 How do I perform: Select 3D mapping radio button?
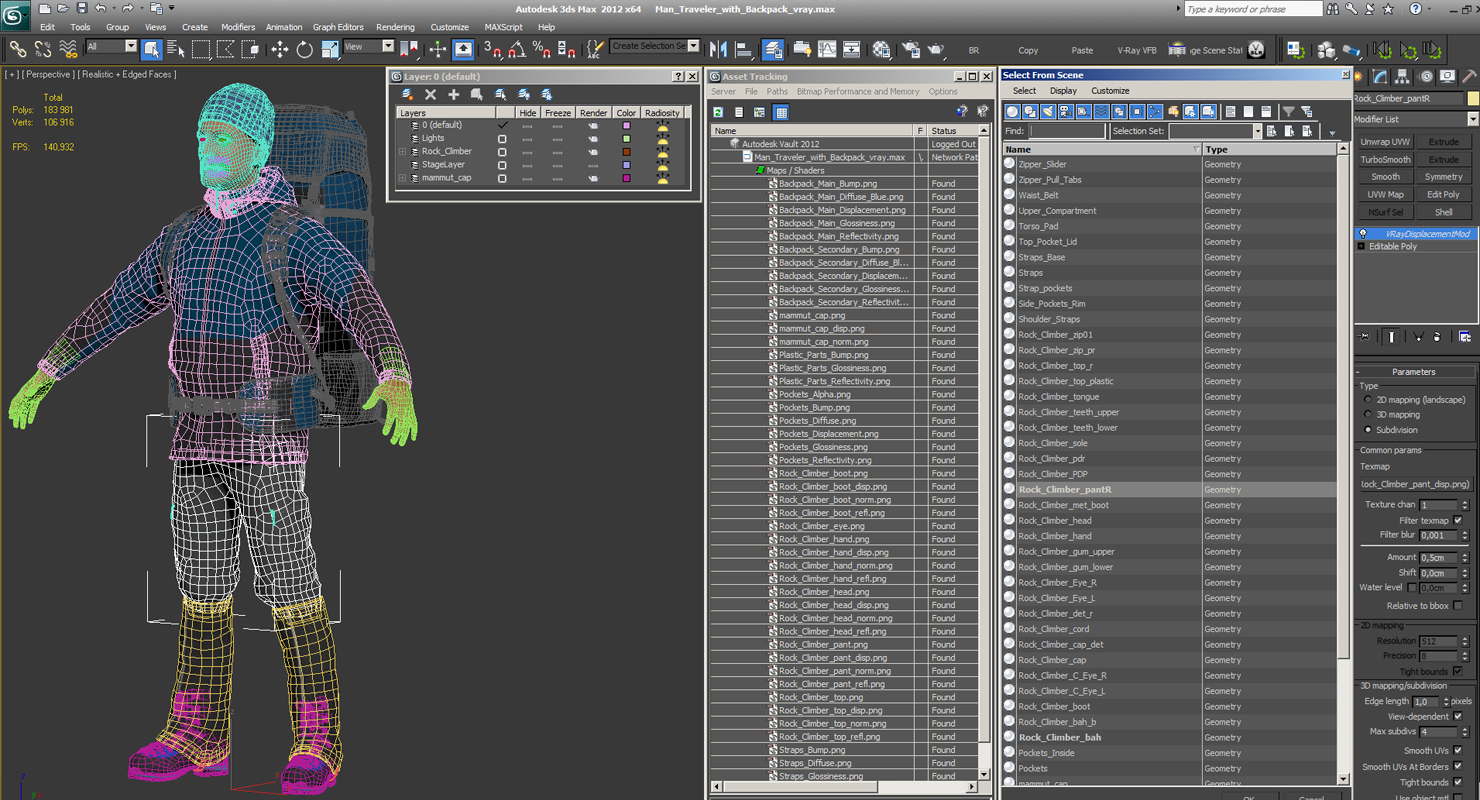pos(1368,415)
